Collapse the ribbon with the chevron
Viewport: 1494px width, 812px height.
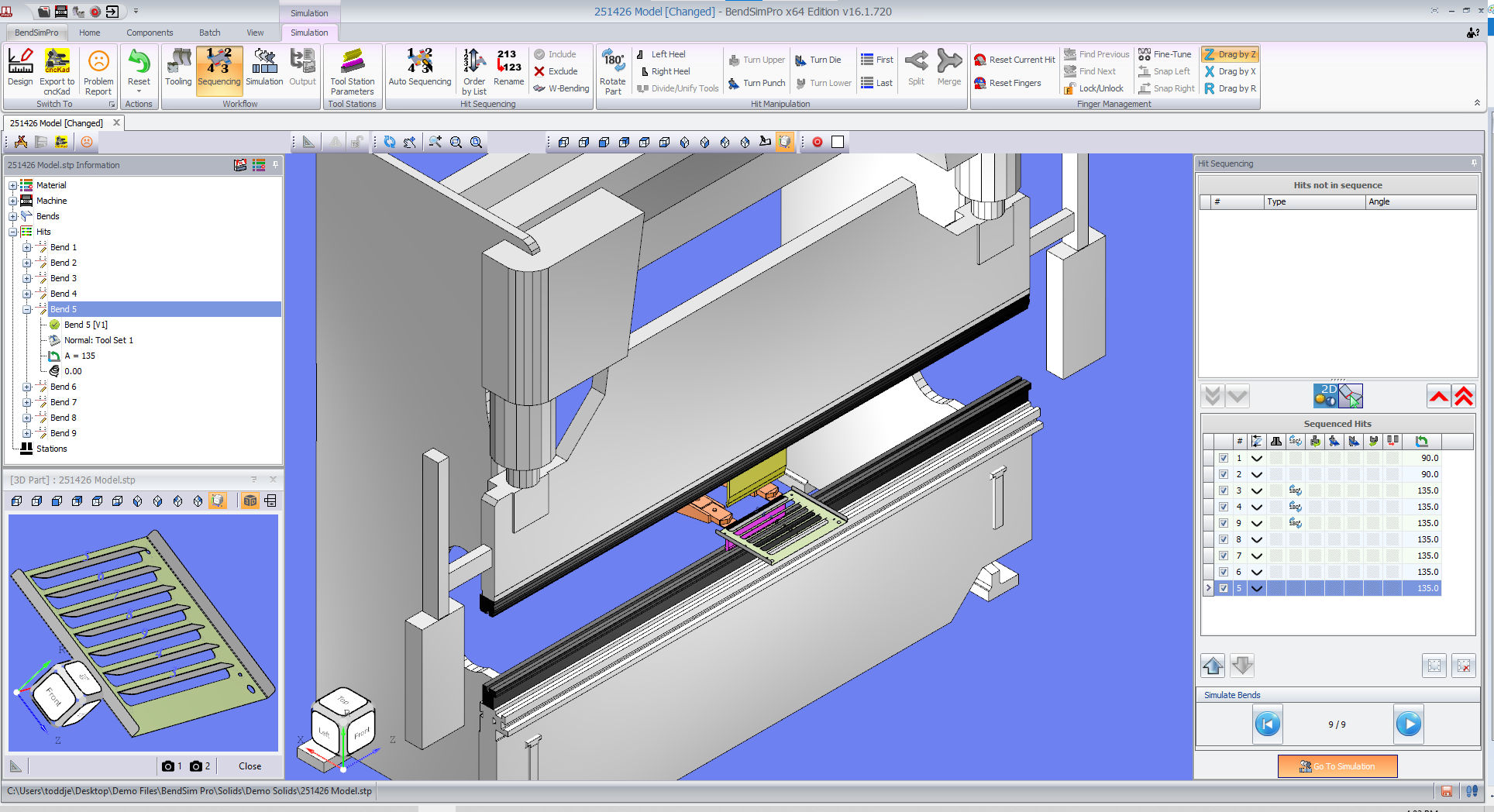click(x=1477, y=103)
